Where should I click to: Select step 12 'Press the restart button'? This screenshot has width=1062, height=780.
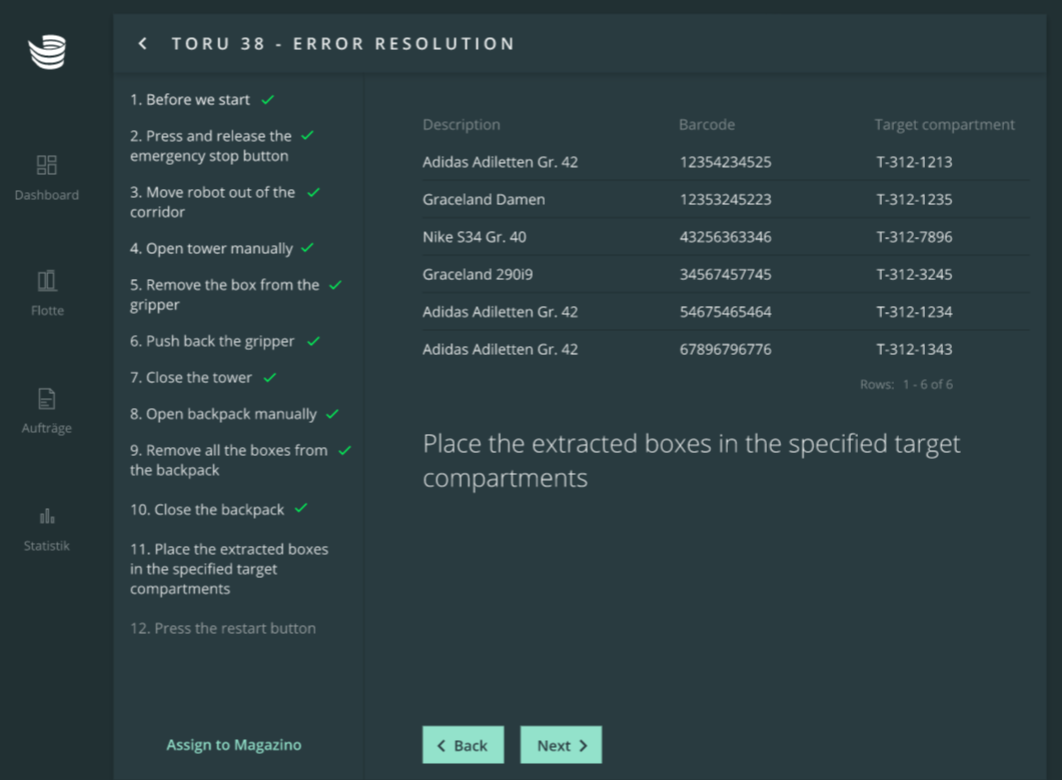[x=223, y=628]
